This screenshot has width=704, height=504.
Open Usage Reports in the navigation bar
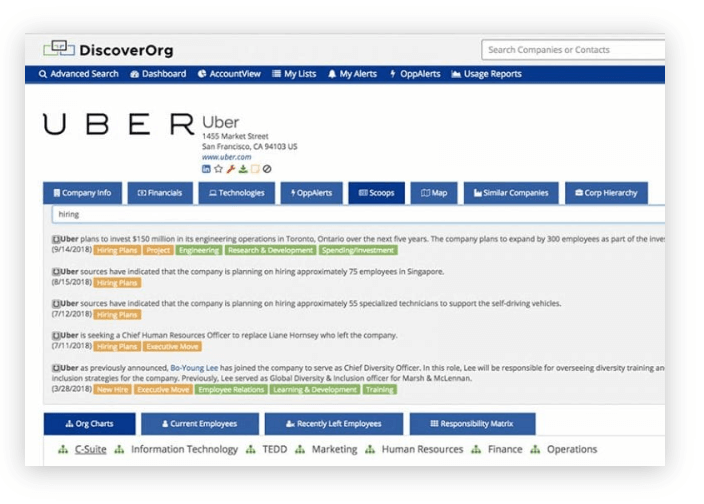click(487, 74)
